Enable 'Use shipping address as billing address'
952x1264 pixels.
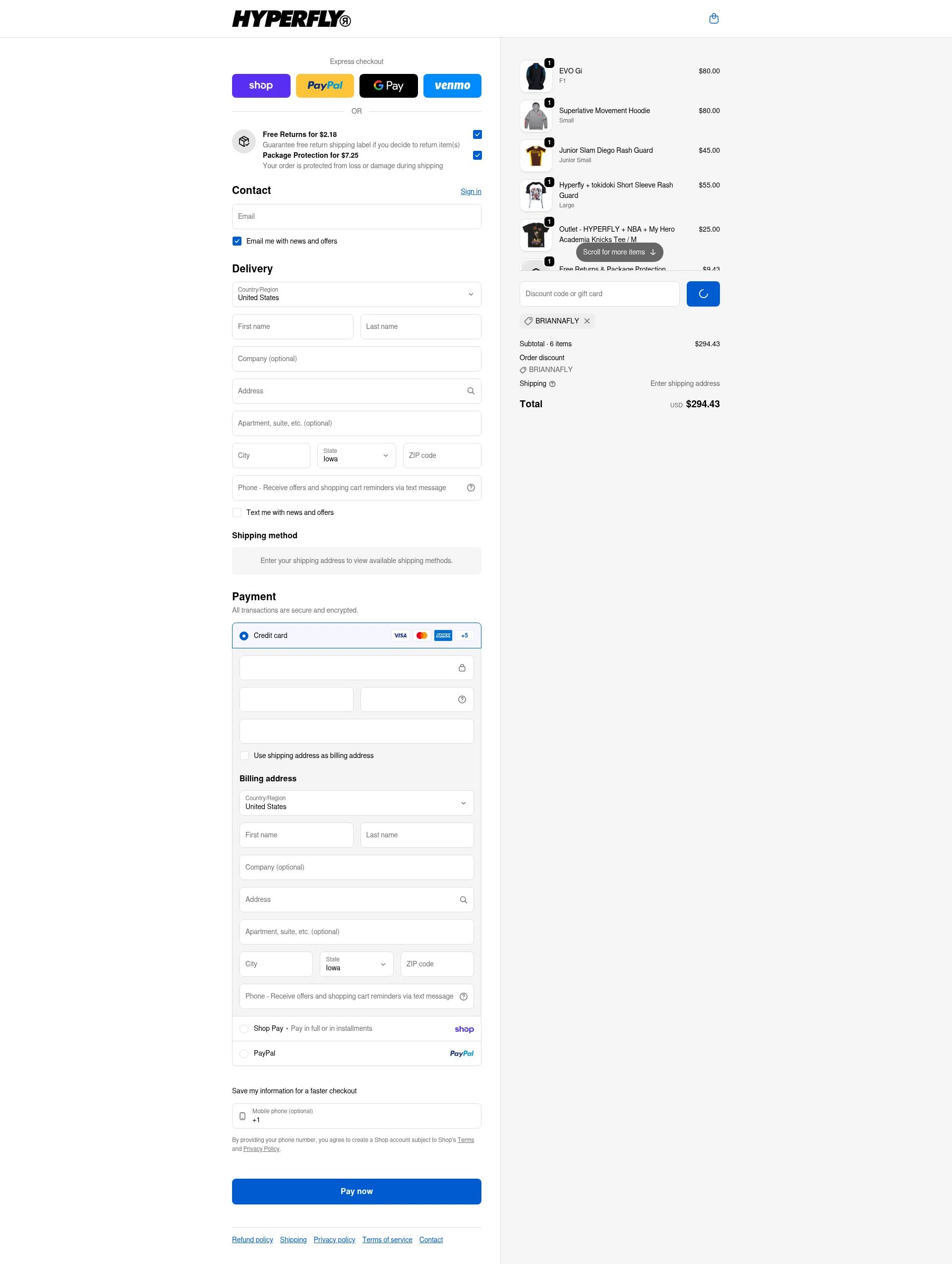tap(244, 755)
